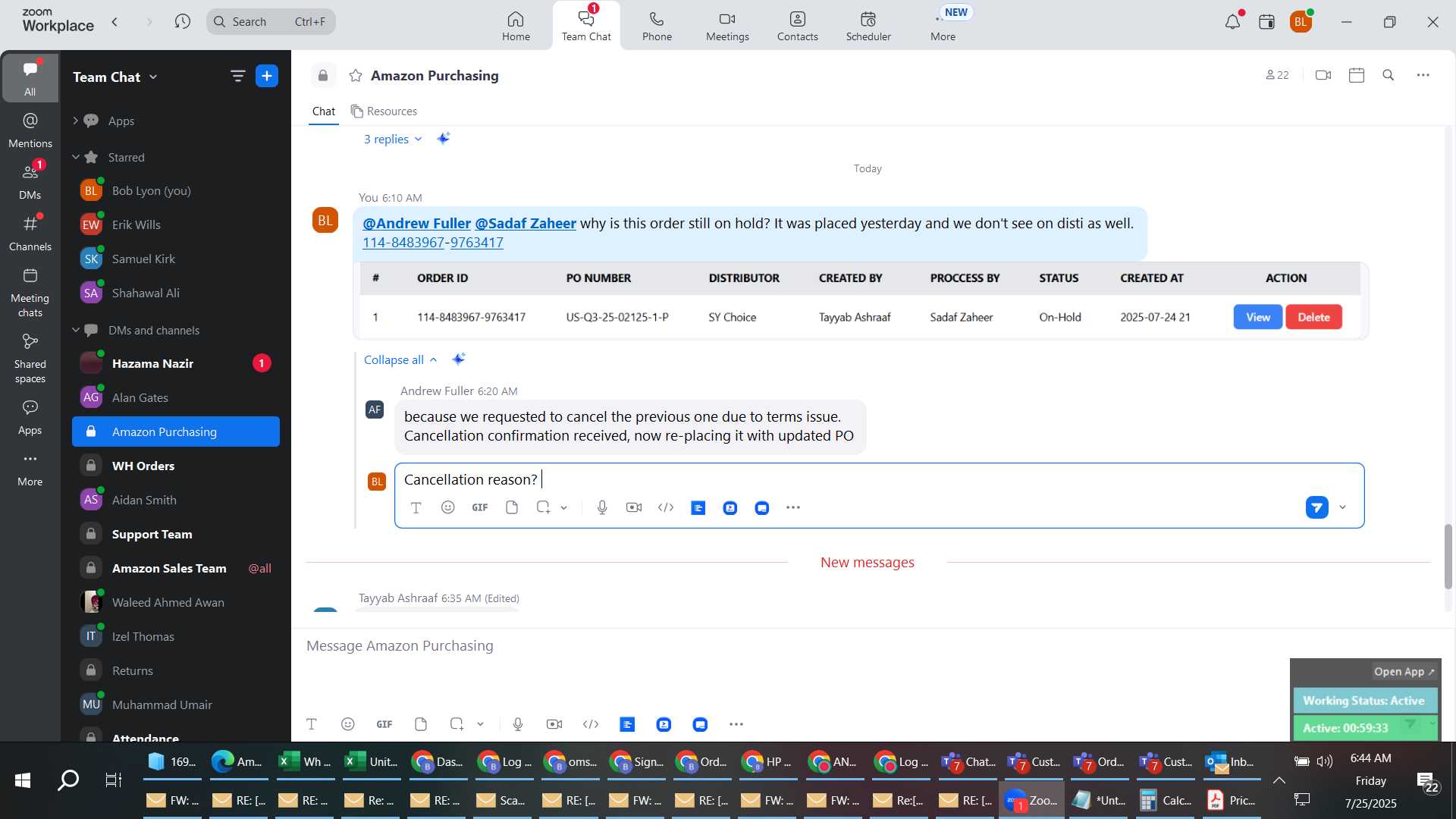Open the AI summary sparkle beside Collapse all
The image size is (1456, 819).
coord(458,359)
